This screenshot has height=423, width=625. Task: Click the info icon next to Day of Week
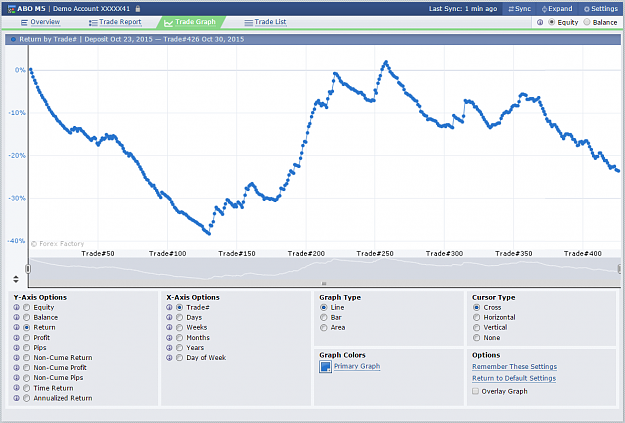(169, 358)
